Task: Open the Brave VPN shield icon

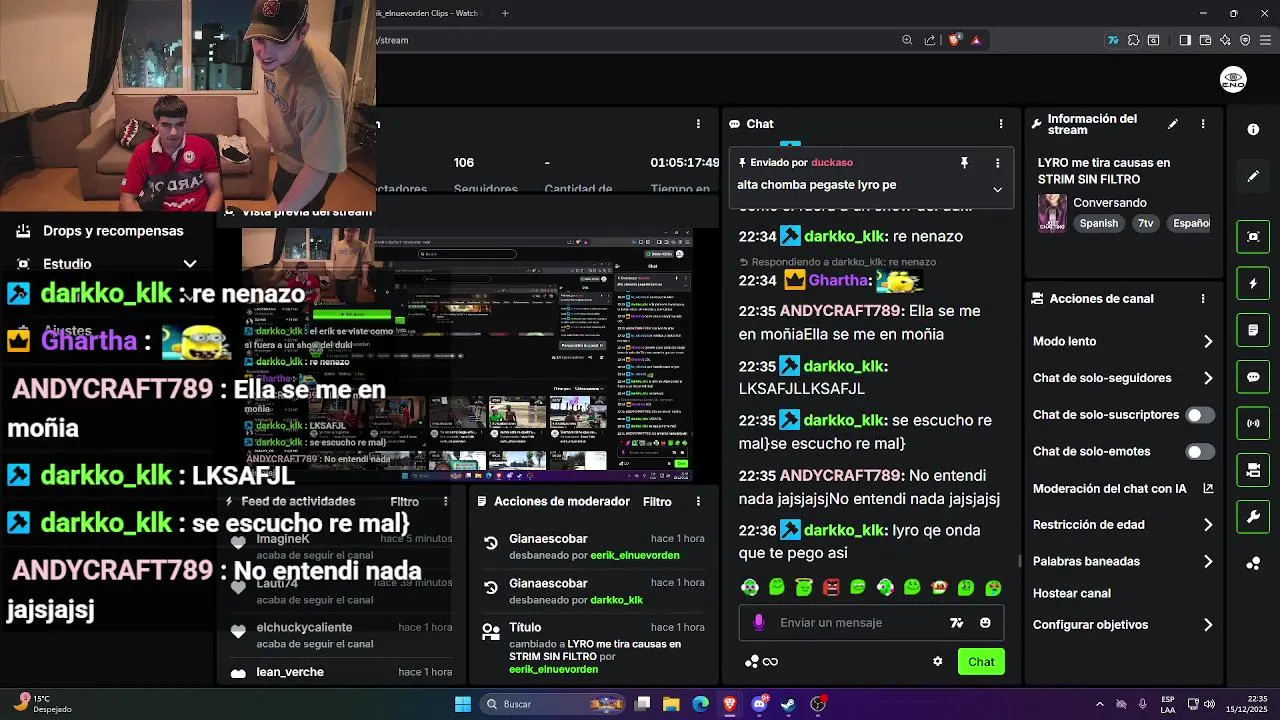Action: (1245, 40)
